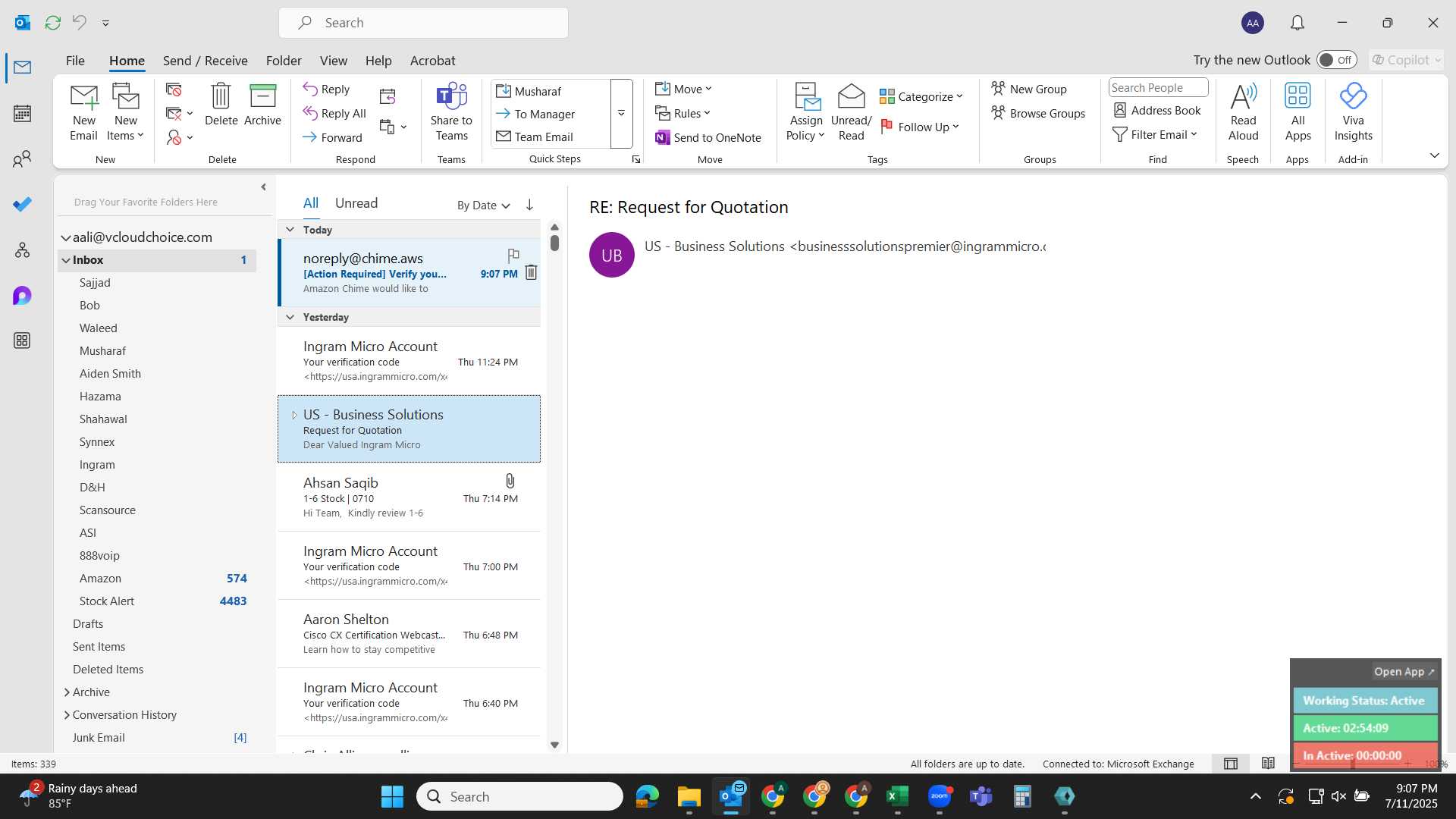Expand Conversation History folder
The image size is (1456, 819).
click(67, 715)
